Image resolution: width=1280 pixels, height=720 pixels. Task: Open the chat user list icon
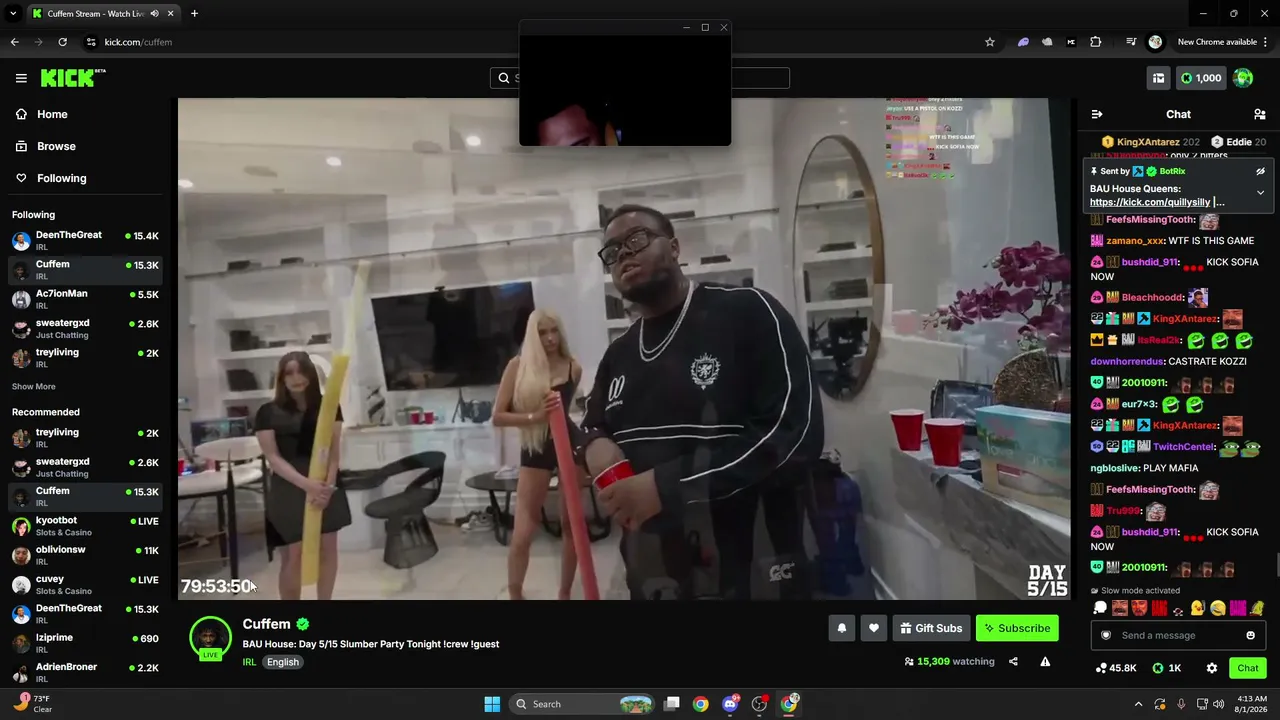point(1260,114)
